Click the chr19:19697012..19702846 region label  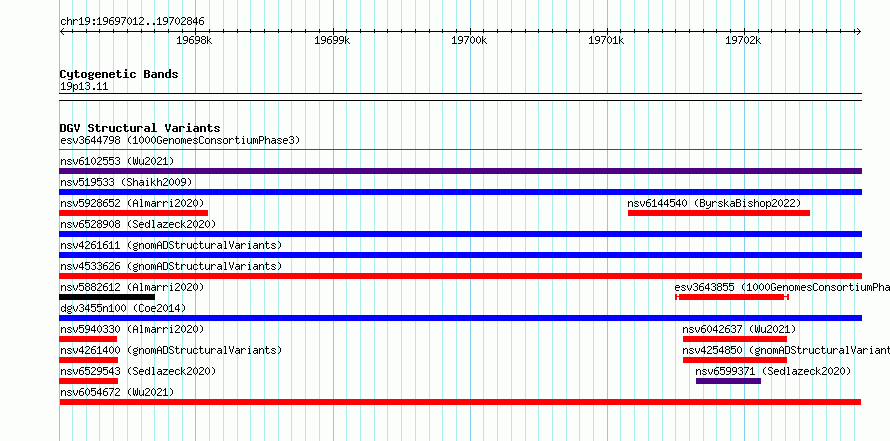point(132,22)
